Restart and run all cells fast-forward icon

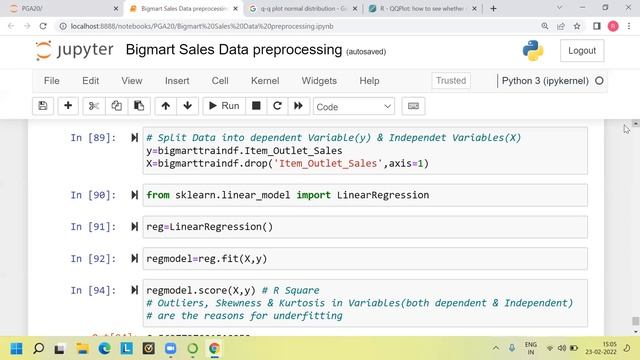298,106
